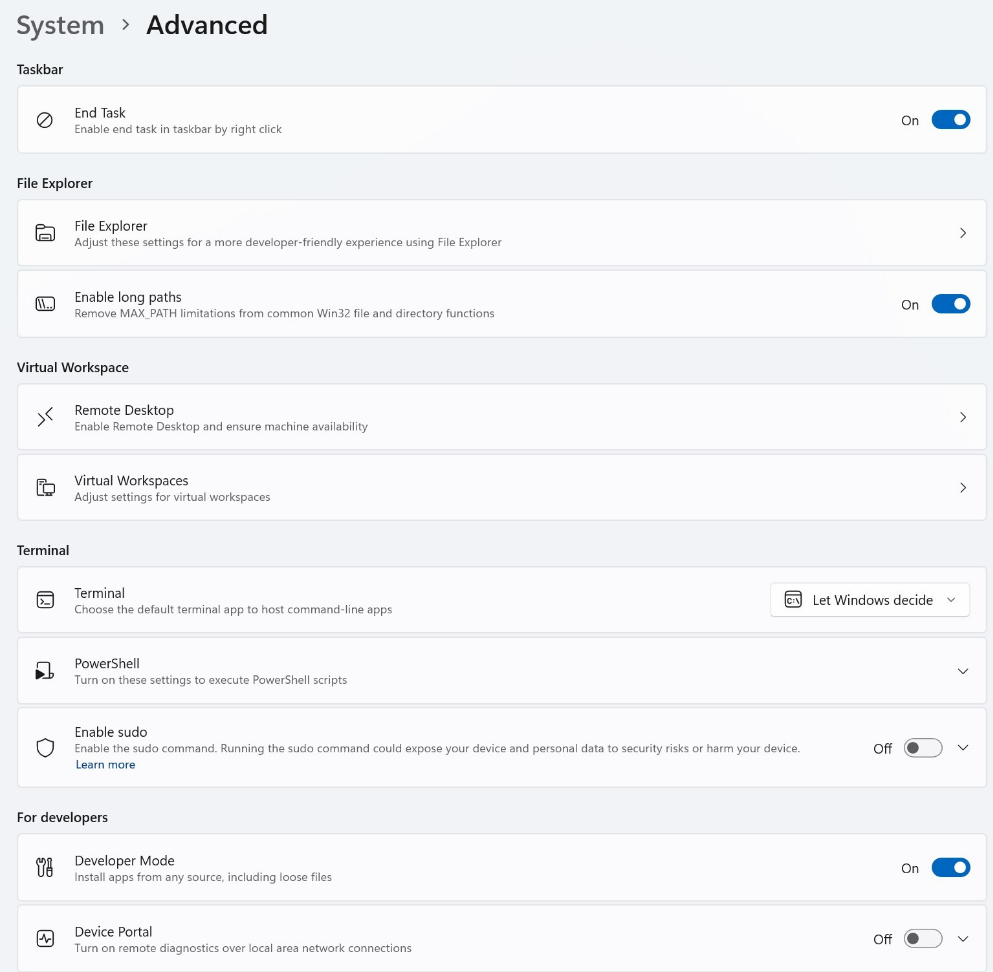Screen dimensions: 993x972
Task: Enable the sudo command toggle
Action: pos(922,748)
